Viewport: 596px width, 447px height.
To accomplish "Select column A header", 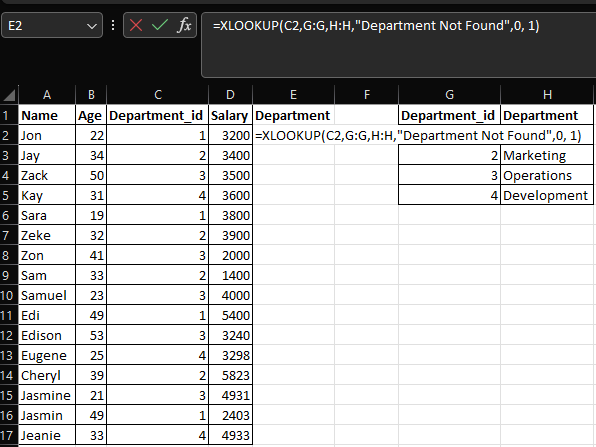I will coord(47,95).
